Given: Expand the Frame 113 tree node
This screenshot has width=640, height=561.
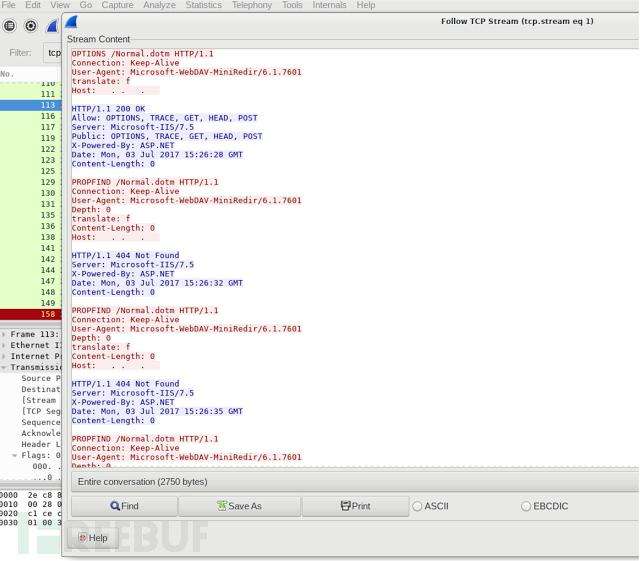Looking at the screenshot, I should click(x=3, y=334).
